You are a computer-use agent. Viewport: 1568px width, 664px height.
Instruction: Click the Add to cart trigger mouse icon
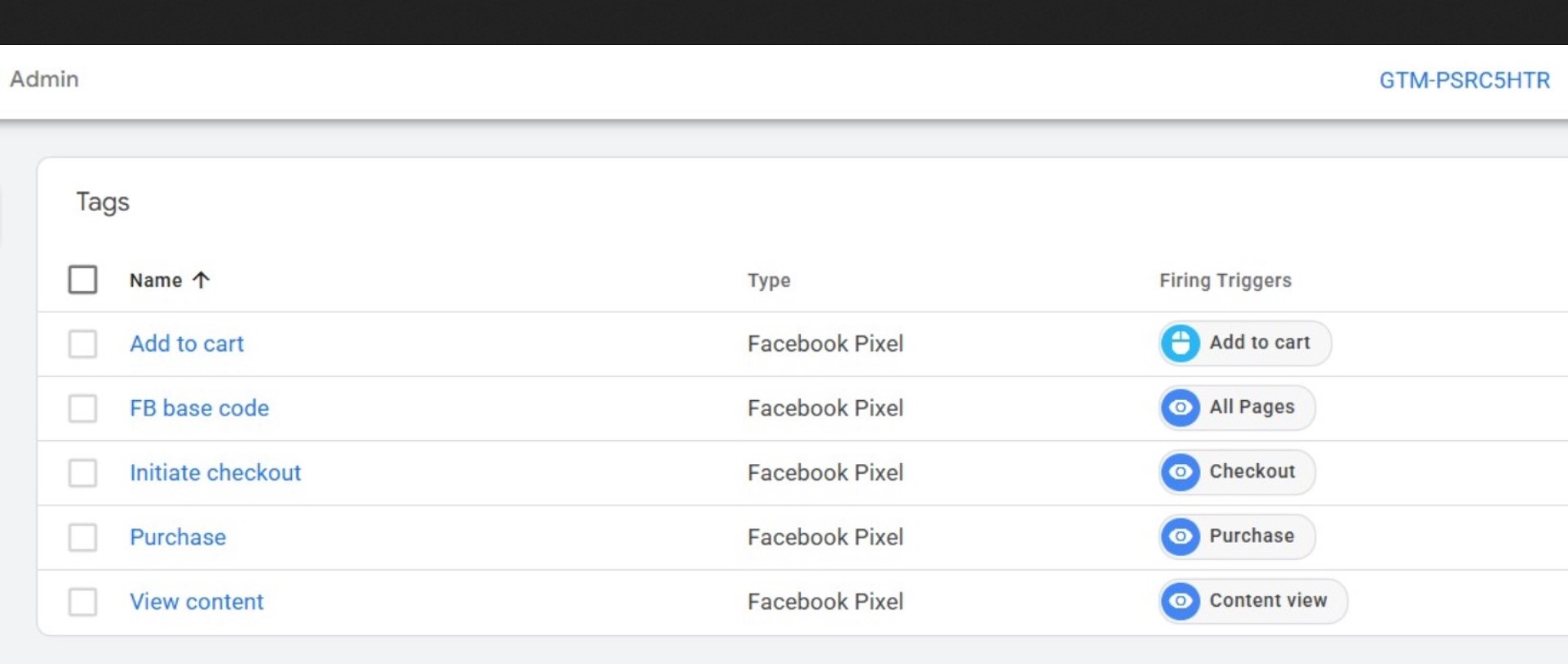tap(1180, 343)
